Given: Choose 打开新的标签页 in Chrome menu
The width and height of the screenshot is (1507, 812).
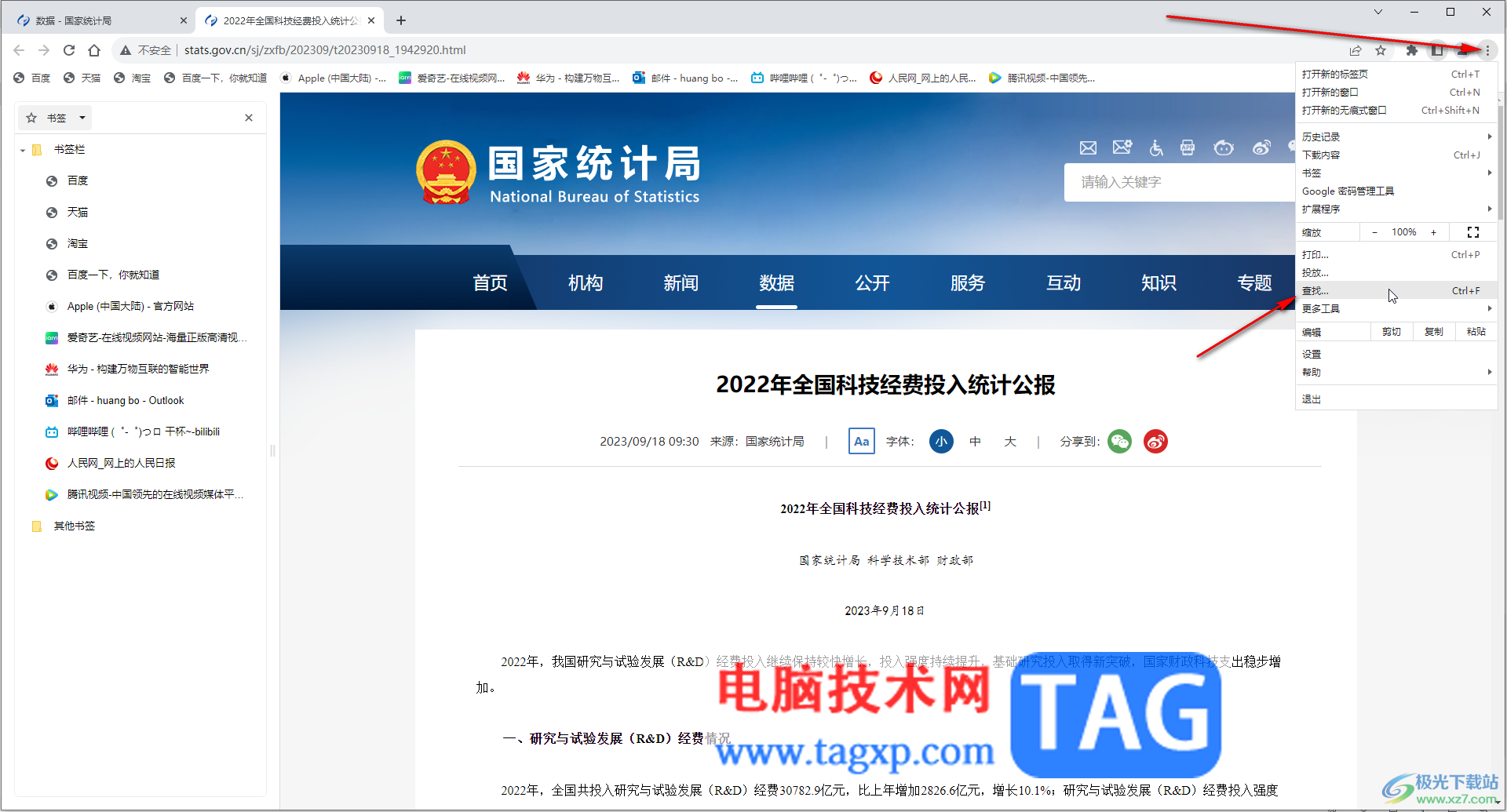Looking at the screenshot, I should tap(1396, 74).
